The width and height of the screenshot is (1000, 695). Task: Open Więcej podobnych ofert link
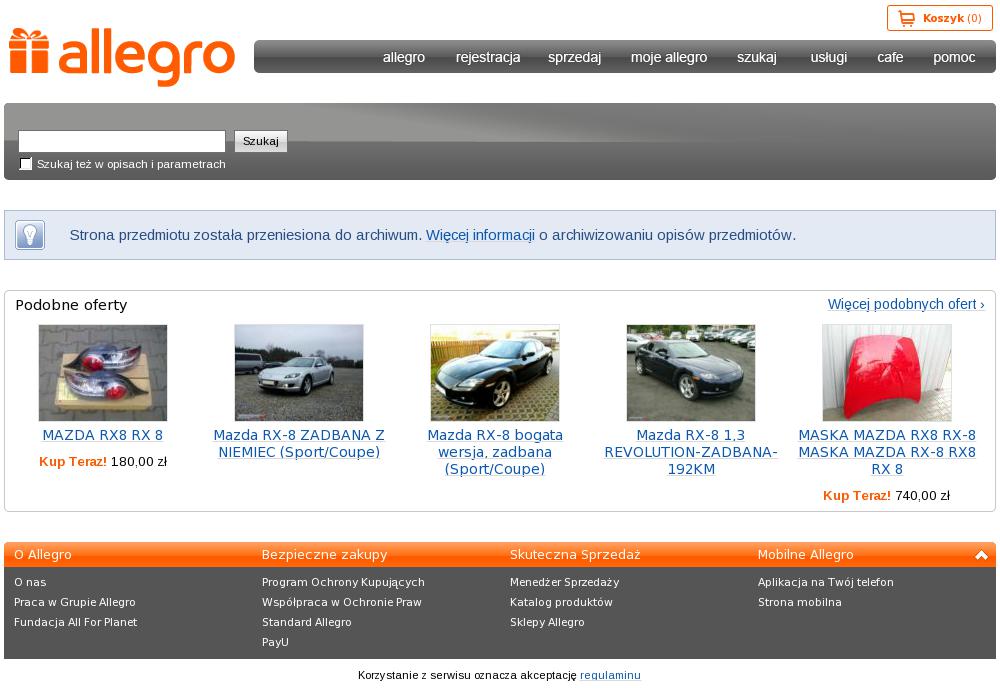[x=906, y=304]
